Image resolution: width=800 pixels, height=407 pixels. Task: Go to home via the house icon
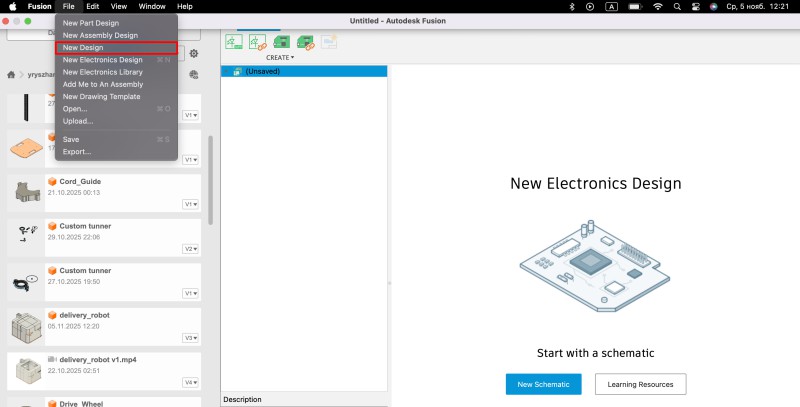point(11,74)
